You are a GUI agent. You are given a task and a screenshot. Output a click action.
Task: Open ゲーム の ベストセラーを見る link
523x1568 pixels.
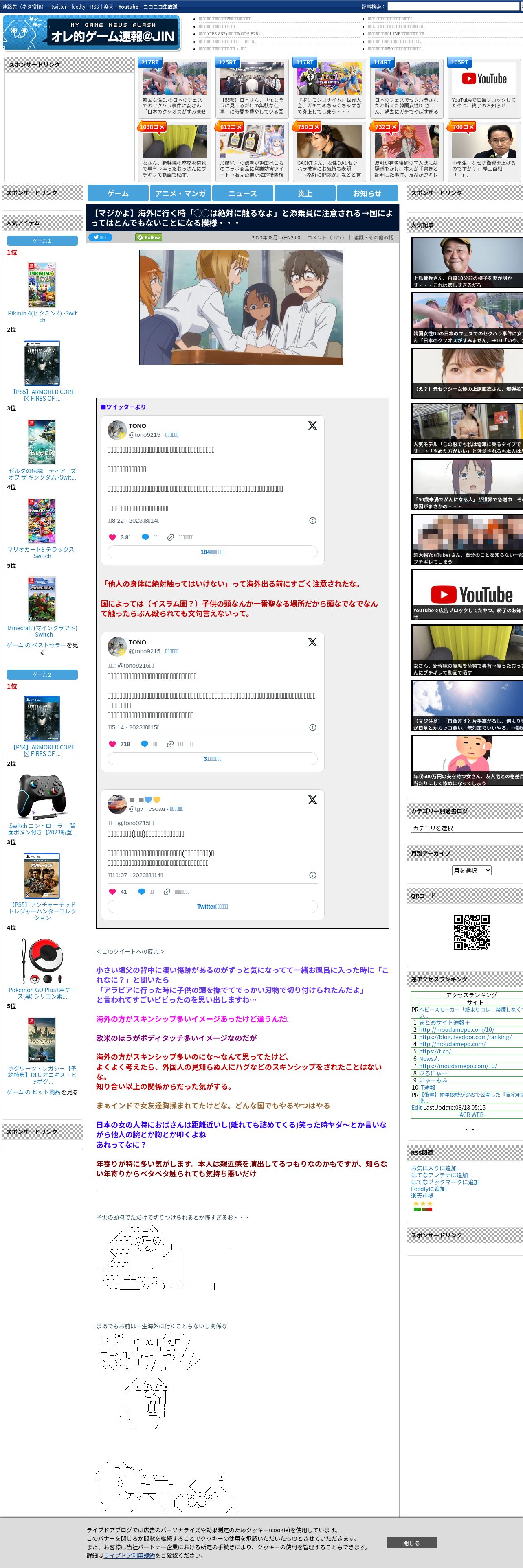pos(42,648)
